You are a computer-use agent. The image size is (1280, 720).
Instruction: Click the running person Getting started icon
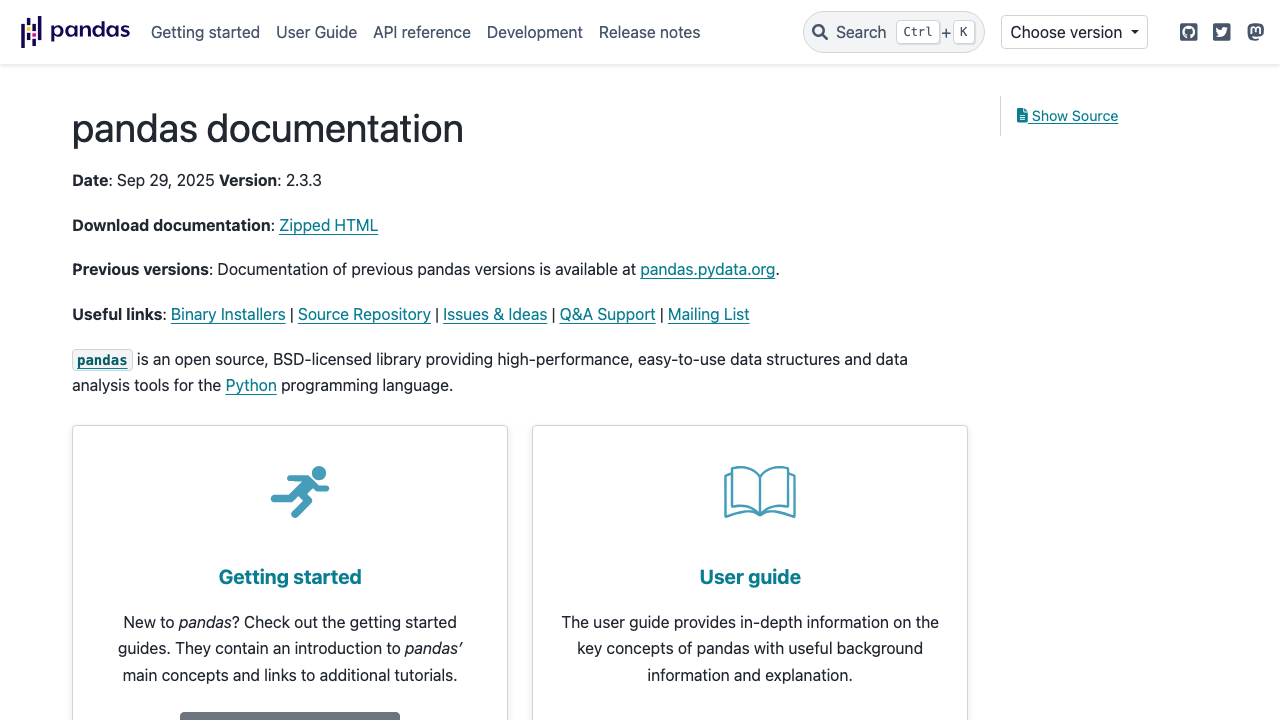coord(300,492)
